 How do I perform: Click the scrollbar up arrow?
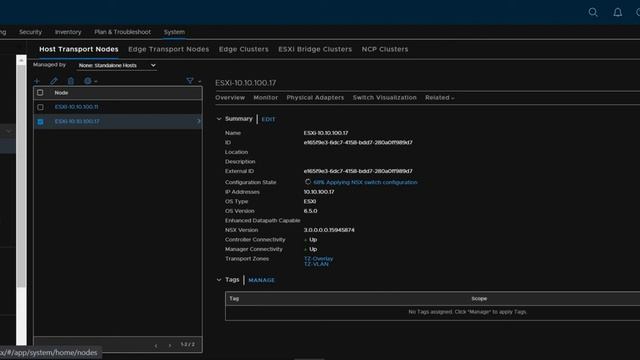(21, 60)
